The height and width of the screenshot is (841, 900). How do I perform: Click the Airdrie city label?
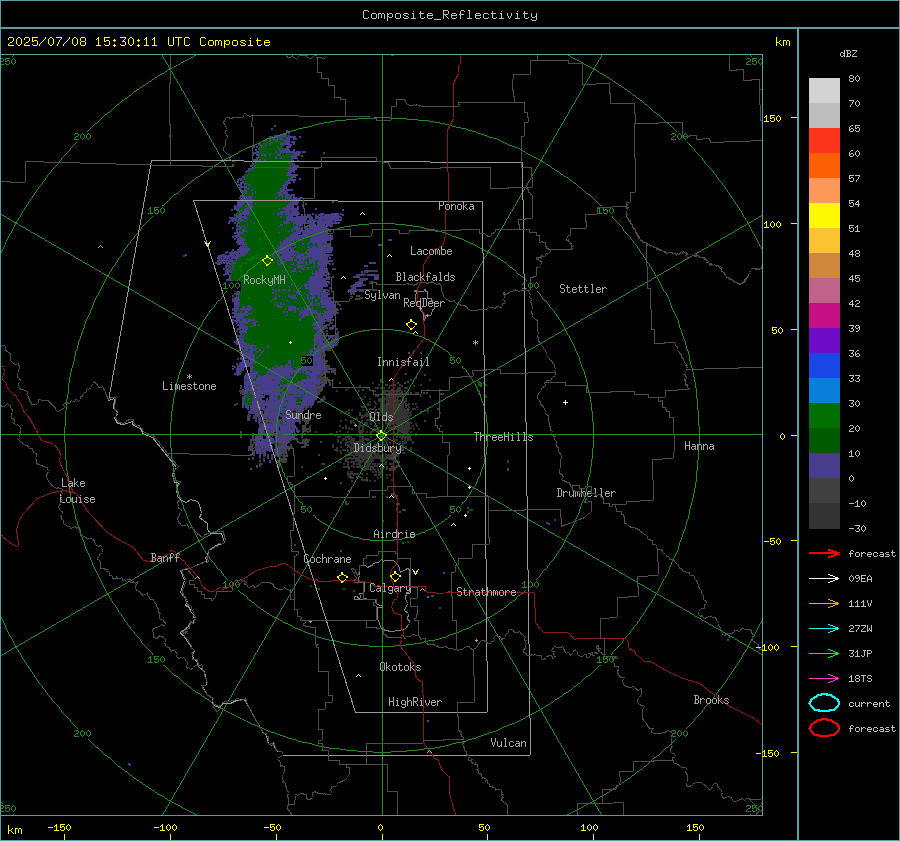click(394, 534)
